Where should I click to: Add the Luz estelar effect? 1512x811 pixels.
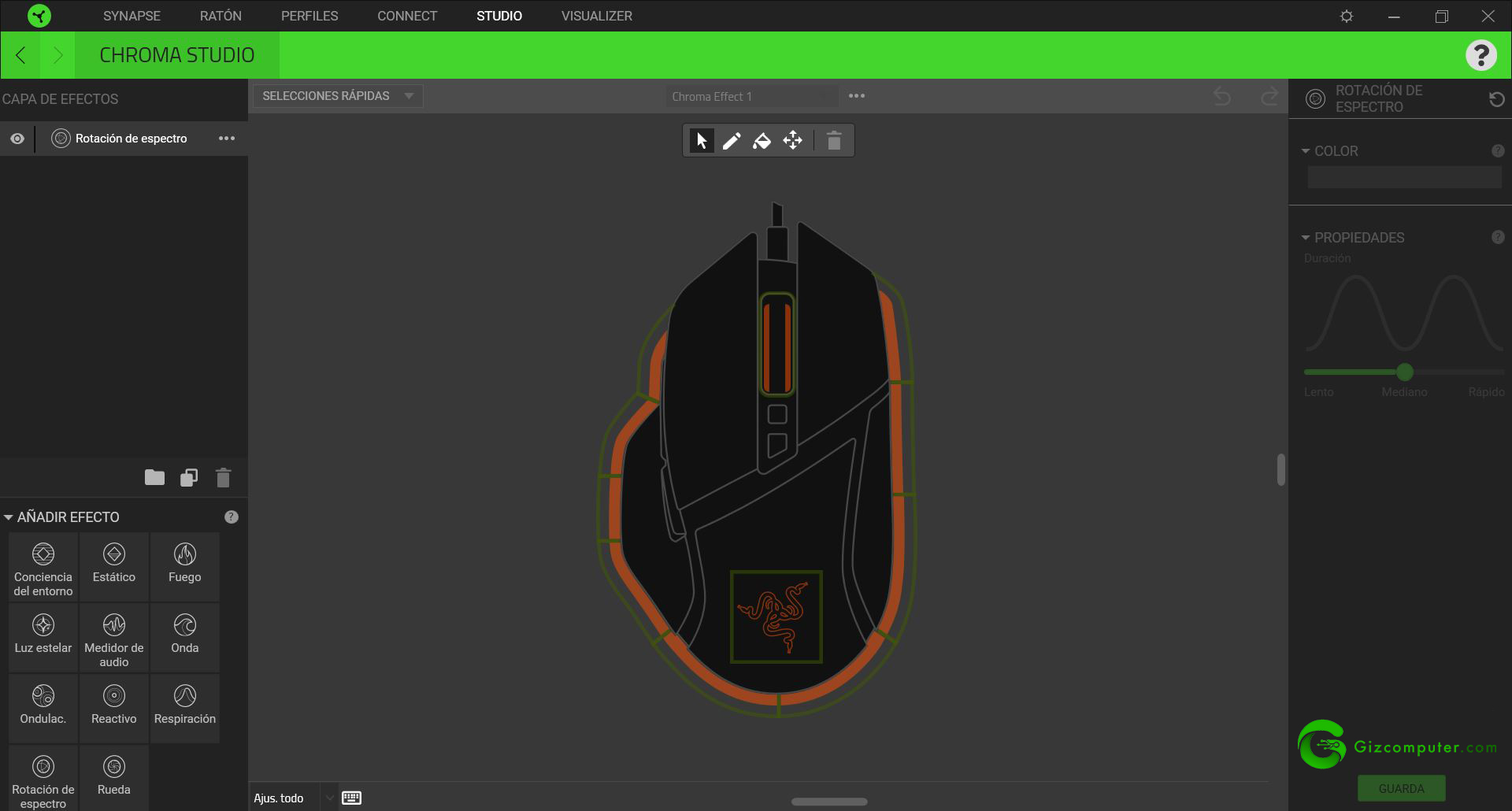click(x=43, y=639)
